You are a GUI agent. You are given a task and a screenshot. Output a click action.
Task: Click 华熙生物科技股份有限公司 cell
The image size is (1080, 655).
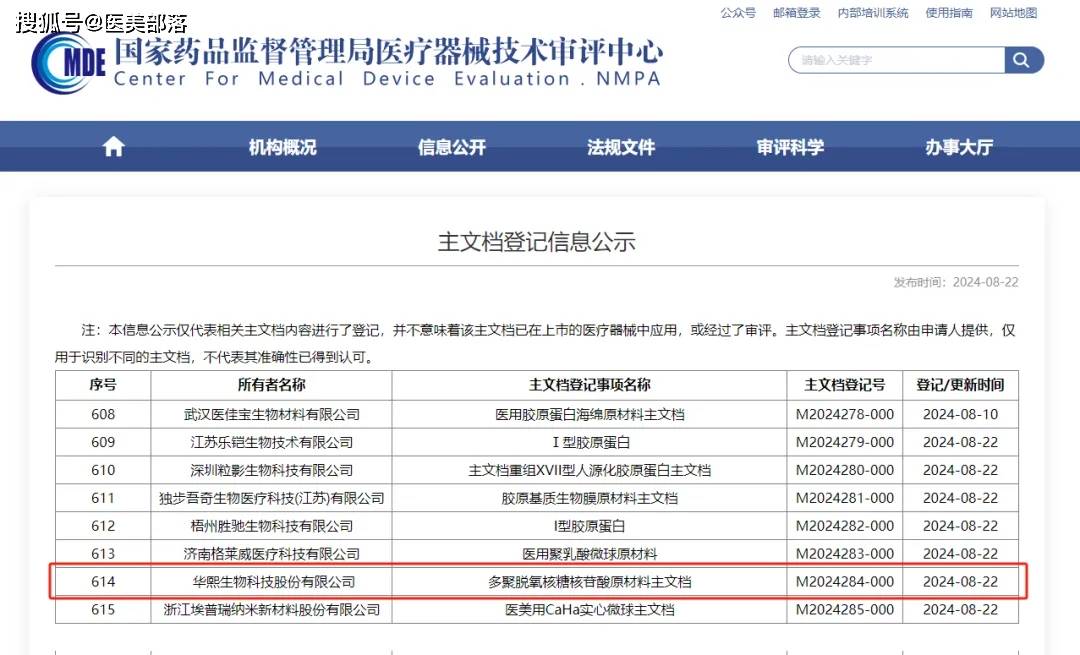(273, 582)
